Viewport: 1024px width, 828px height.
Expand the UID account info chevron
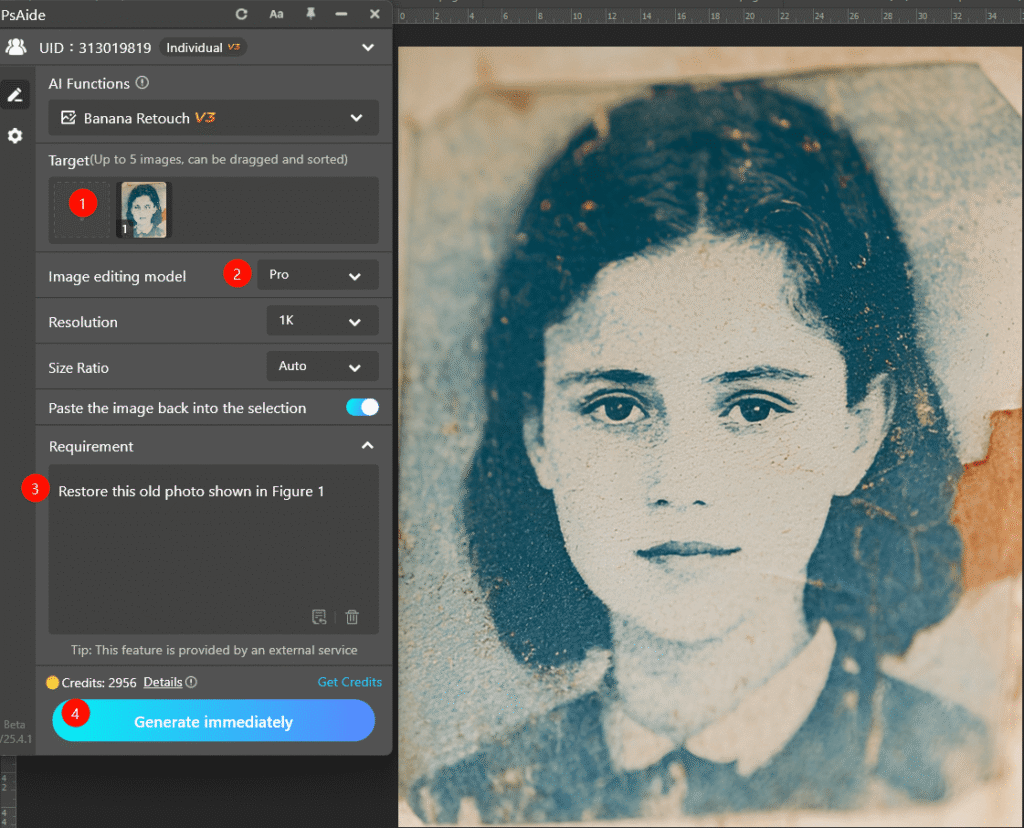[x=368, y=47]
